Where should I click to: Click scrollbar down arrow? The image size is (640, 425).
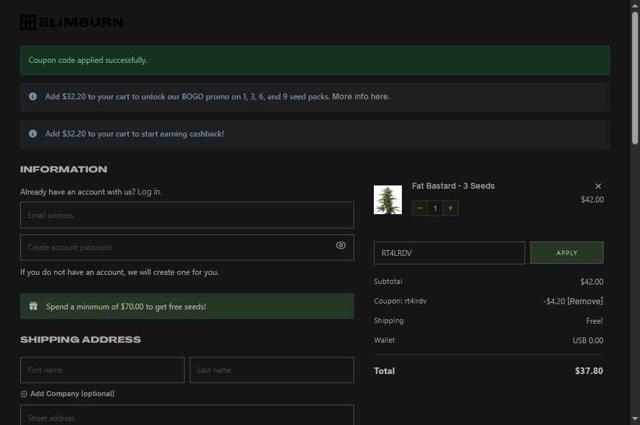(x=635, y=419)
